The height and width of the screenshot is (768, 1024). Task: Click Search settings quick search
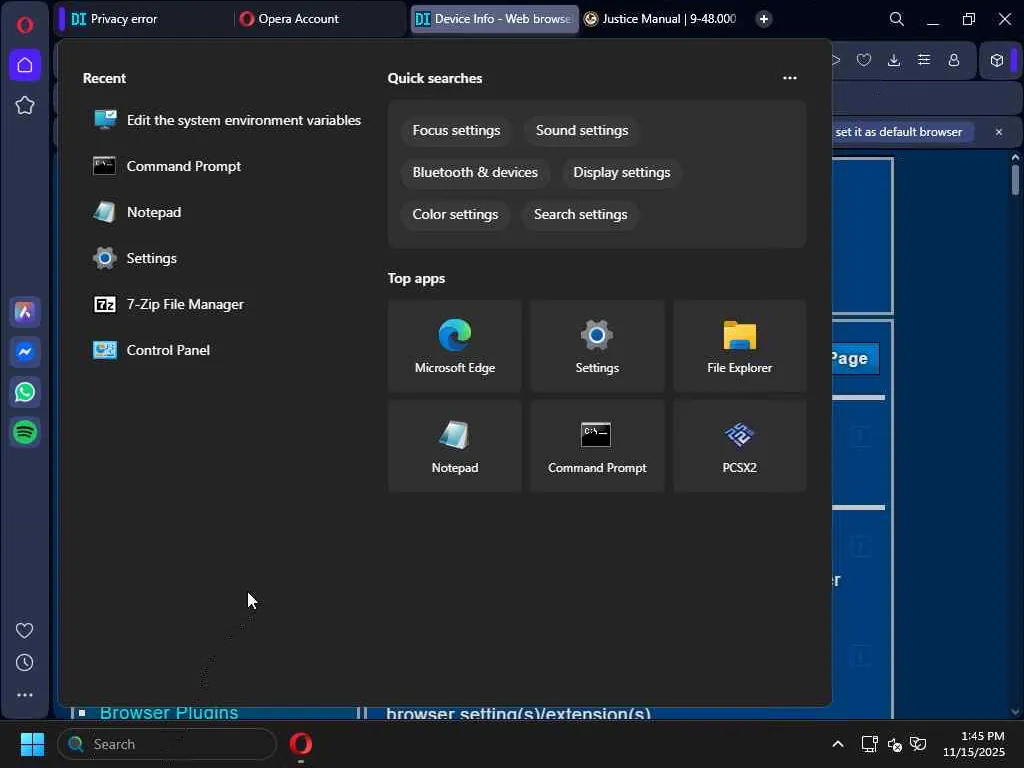581,214
